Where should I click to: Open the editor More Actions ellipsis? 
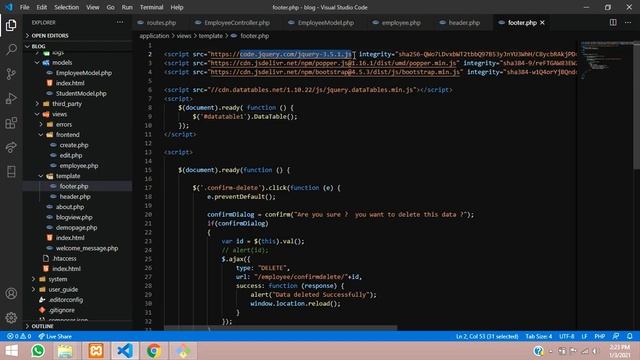coord(628,22)
